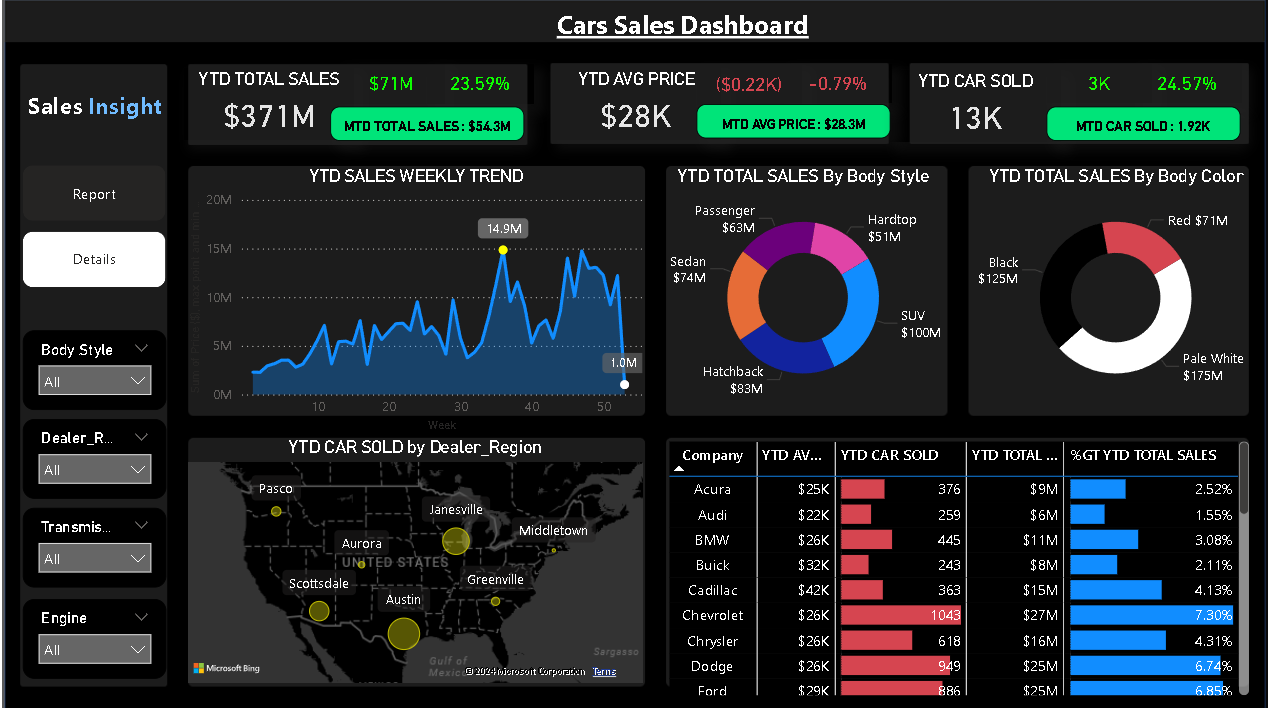The height and width of the screenshot is (708, 1268).
Task: Collapse the Engine slicer header chevron
Action: pos(140,617)
